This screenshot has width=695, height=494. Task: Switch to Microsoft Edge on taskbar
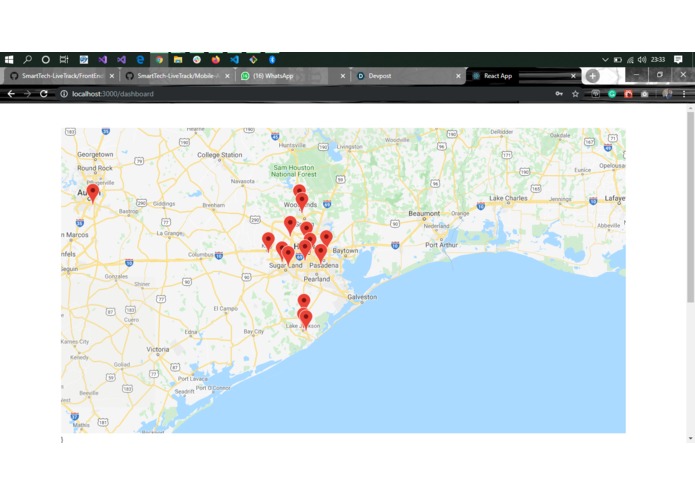click(x=140, y=59)
